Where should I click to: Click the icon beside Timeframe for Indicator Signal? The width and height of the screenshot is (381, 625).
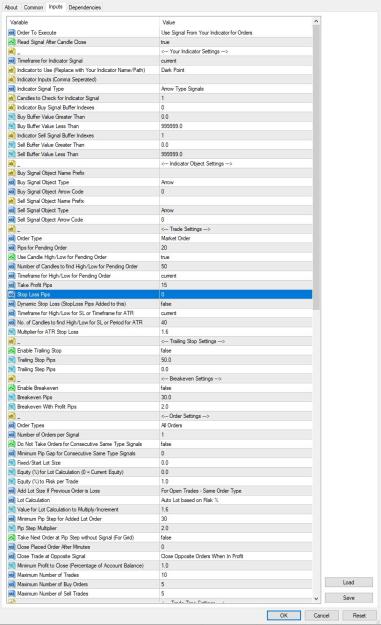pos(12,61)
